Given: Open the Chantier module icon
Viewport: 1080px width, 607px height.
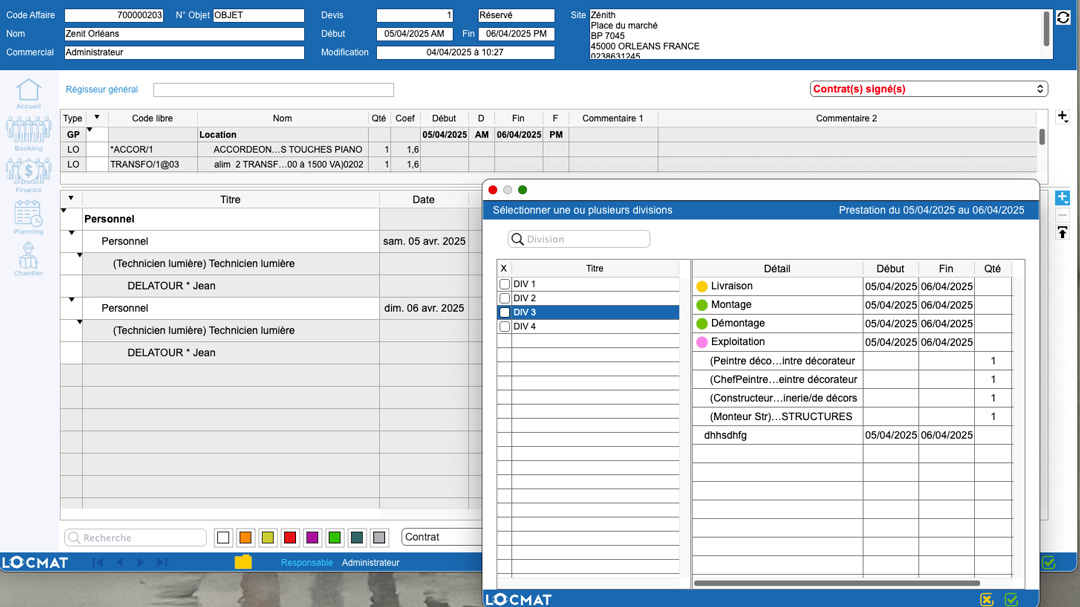Looking at the screenshot, I should pos(28,256).
